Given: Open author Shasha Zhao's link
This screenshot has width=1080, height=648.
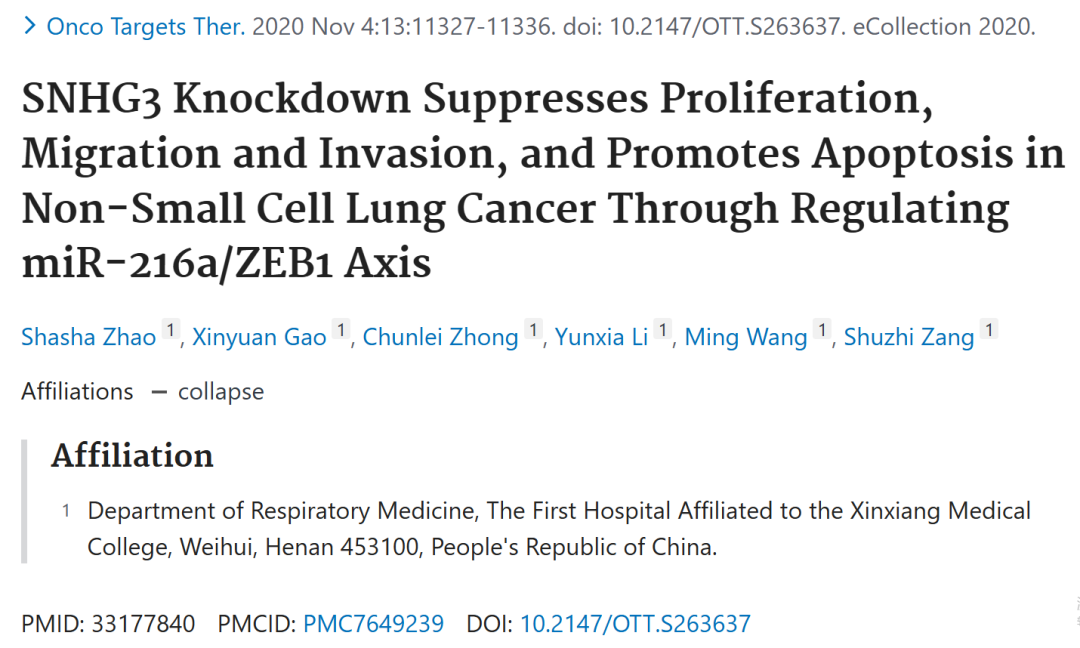Looking at the screenshot, I should tap(89, 337).
